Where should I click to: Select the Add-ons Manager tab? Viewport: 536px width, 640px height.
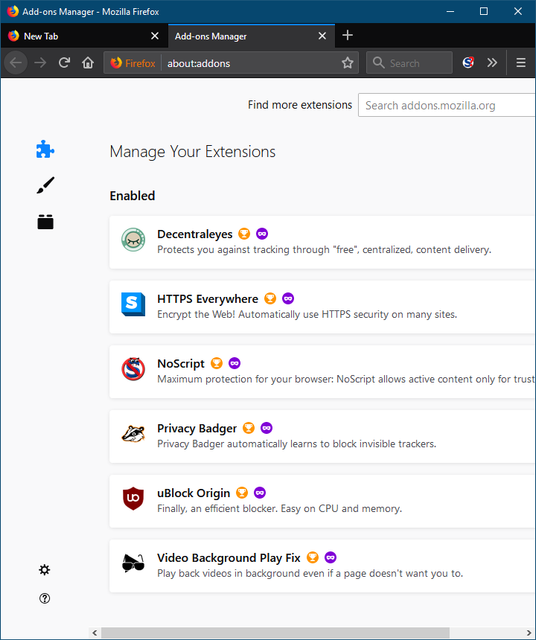[x=251, y=36]
